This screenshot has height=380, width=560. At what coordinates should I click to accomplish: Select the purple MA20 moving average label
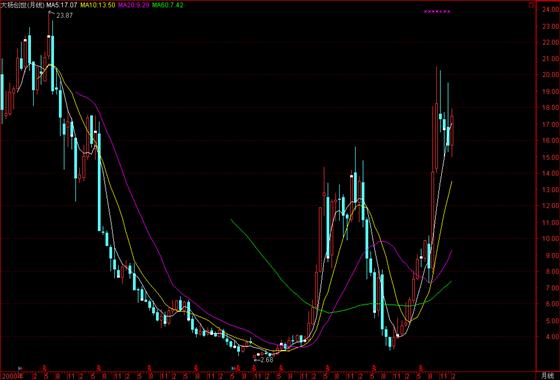coord(134,5)
